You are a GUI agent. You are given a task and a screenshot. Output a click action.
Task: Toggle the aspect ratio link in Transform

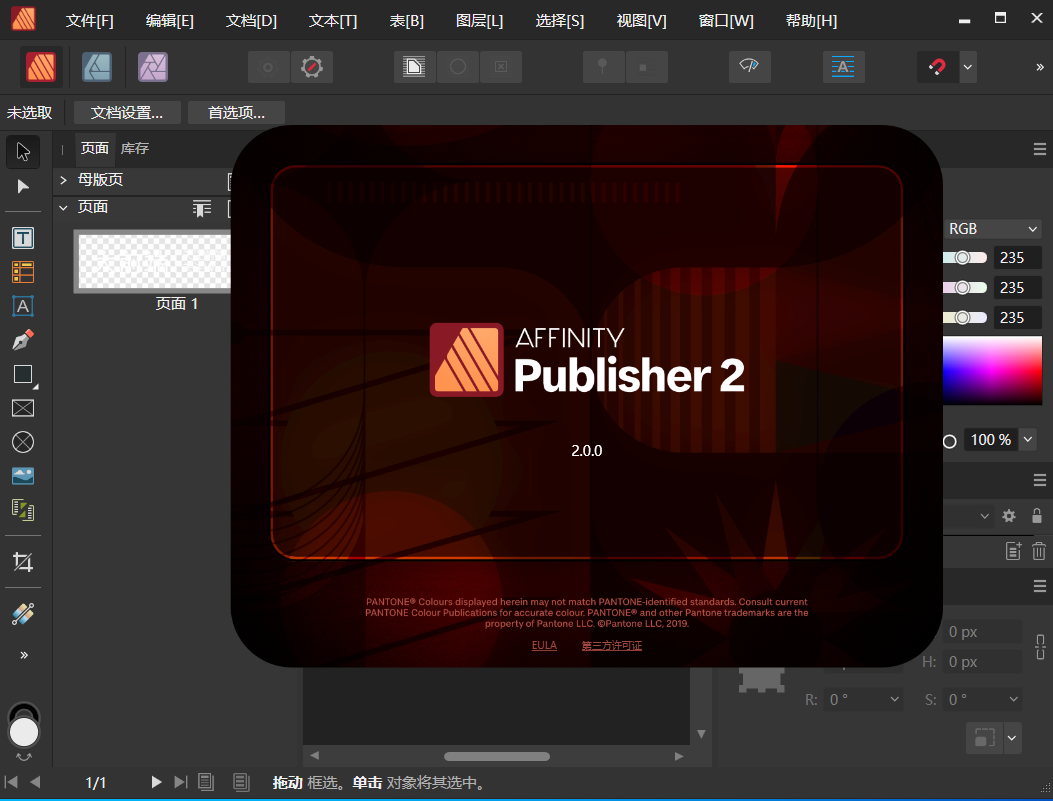(x=1040, y=647)
